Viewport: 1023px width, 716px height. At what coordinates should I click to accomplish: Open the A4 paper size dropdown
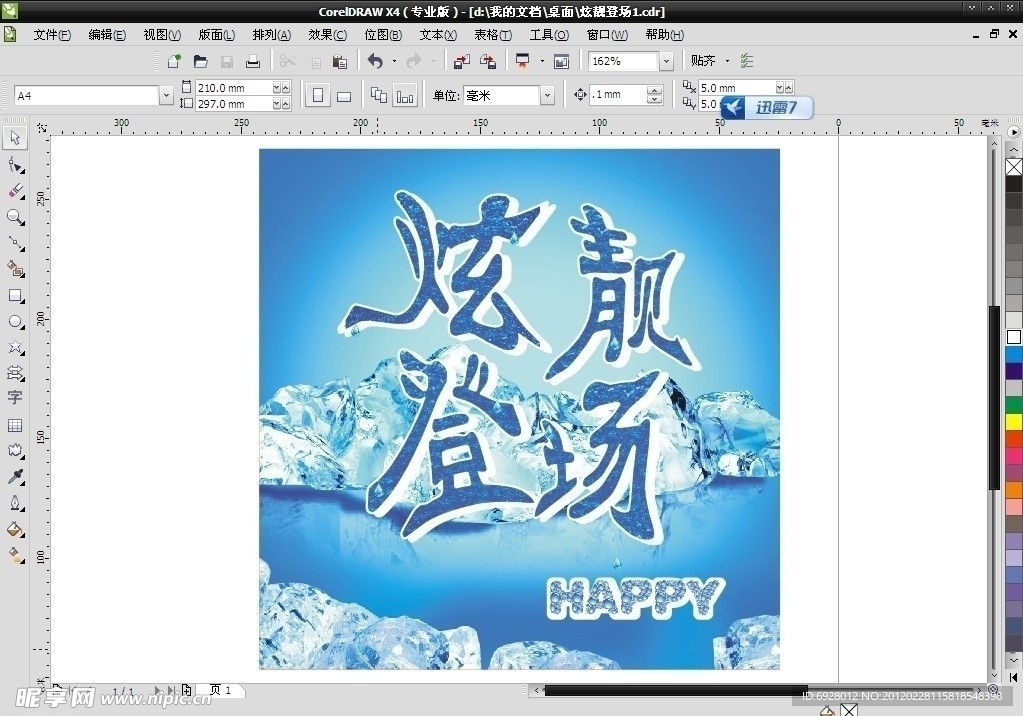point(166,95)
